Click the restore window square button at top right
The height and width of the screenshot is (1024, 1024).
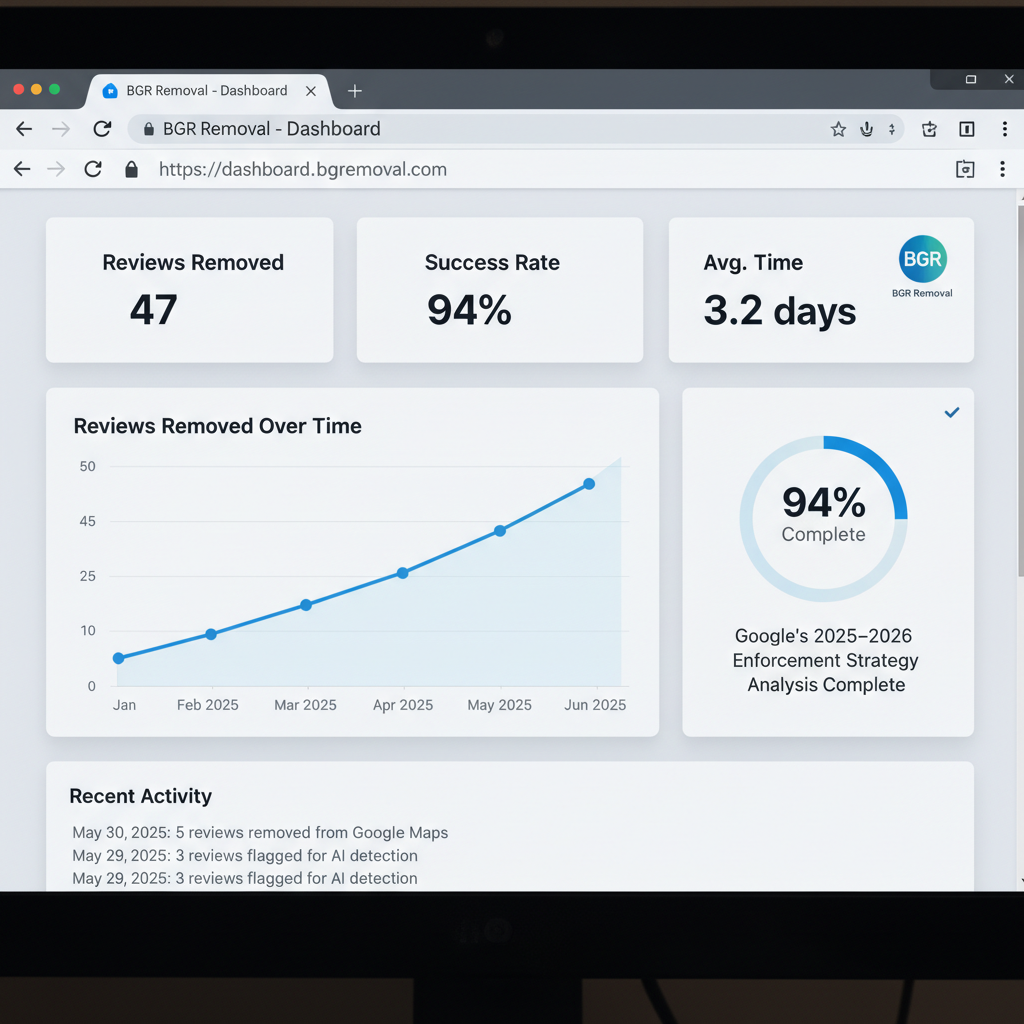(x=971, y=80)
